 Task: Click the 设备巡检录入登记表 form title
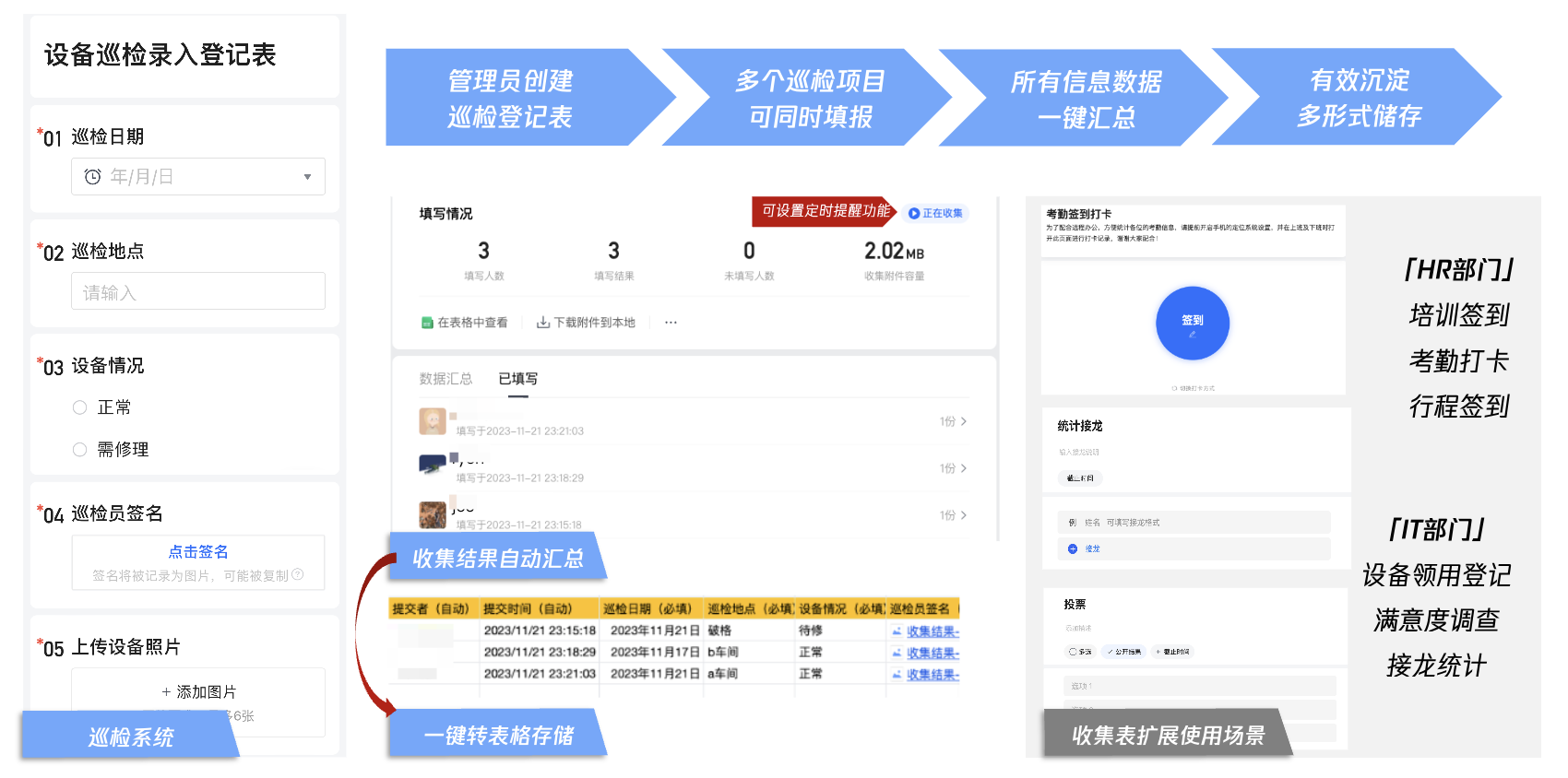pyautogui.click(x=160, y=55)
